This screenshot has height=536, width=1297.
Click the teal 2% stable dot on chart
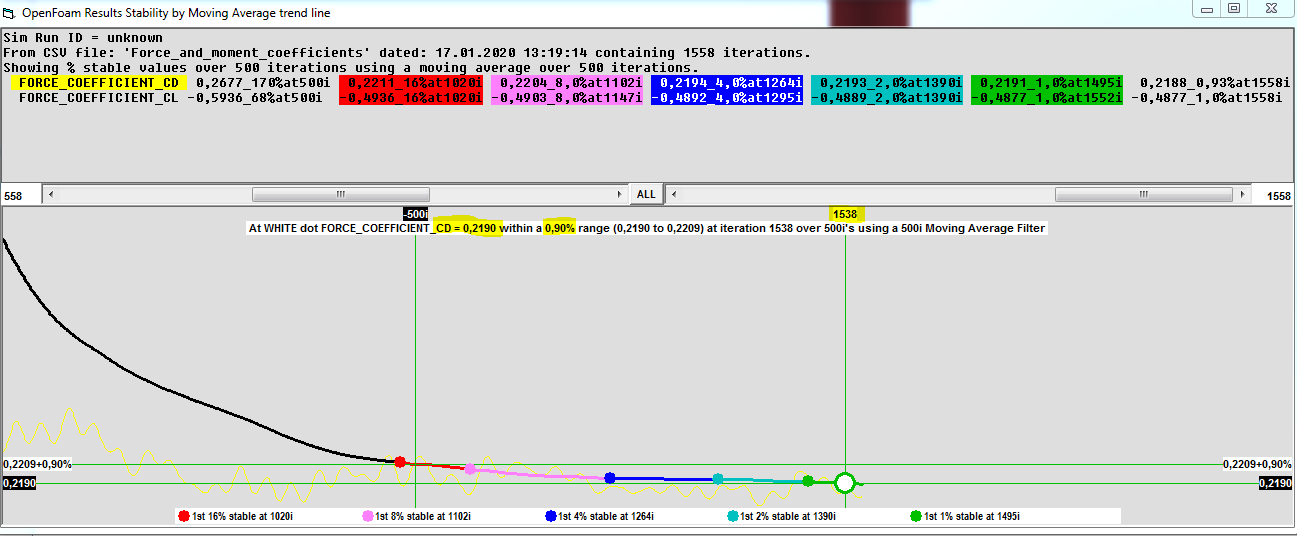(717, 480)
